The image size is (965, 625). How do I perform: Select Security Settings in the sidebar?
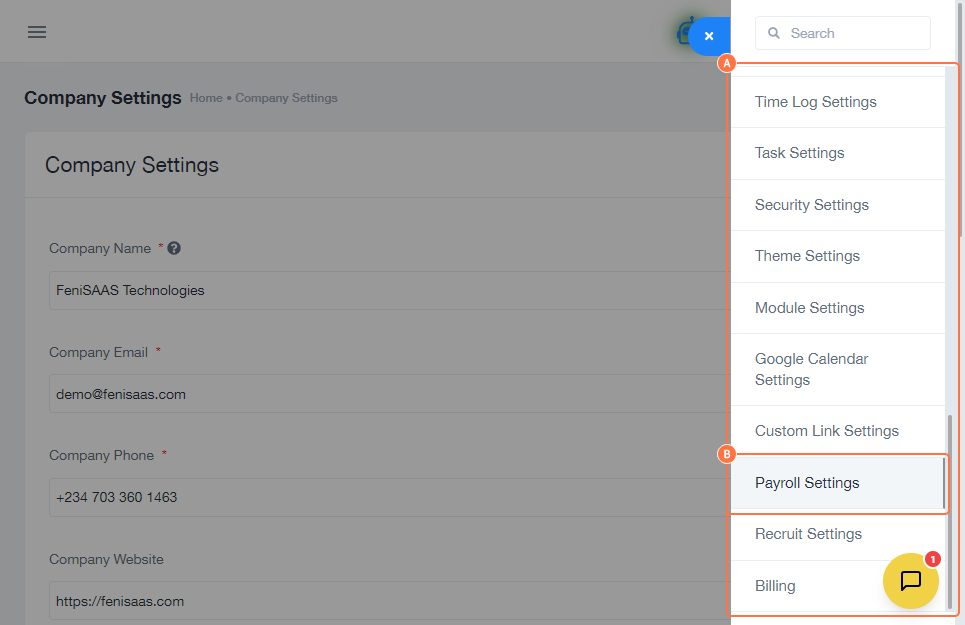(811, 205)
